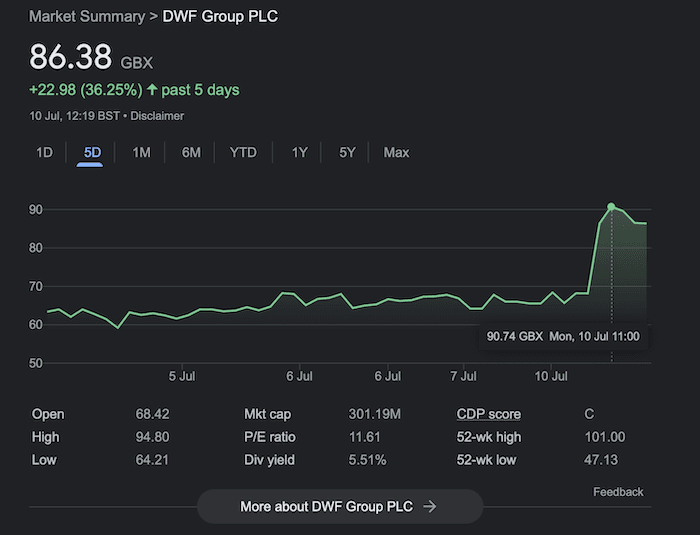Switch chart to 1M range
Image resolution: width=700 pixels, height=535 pixels.
pyautogui.click(x=141, y=153)
